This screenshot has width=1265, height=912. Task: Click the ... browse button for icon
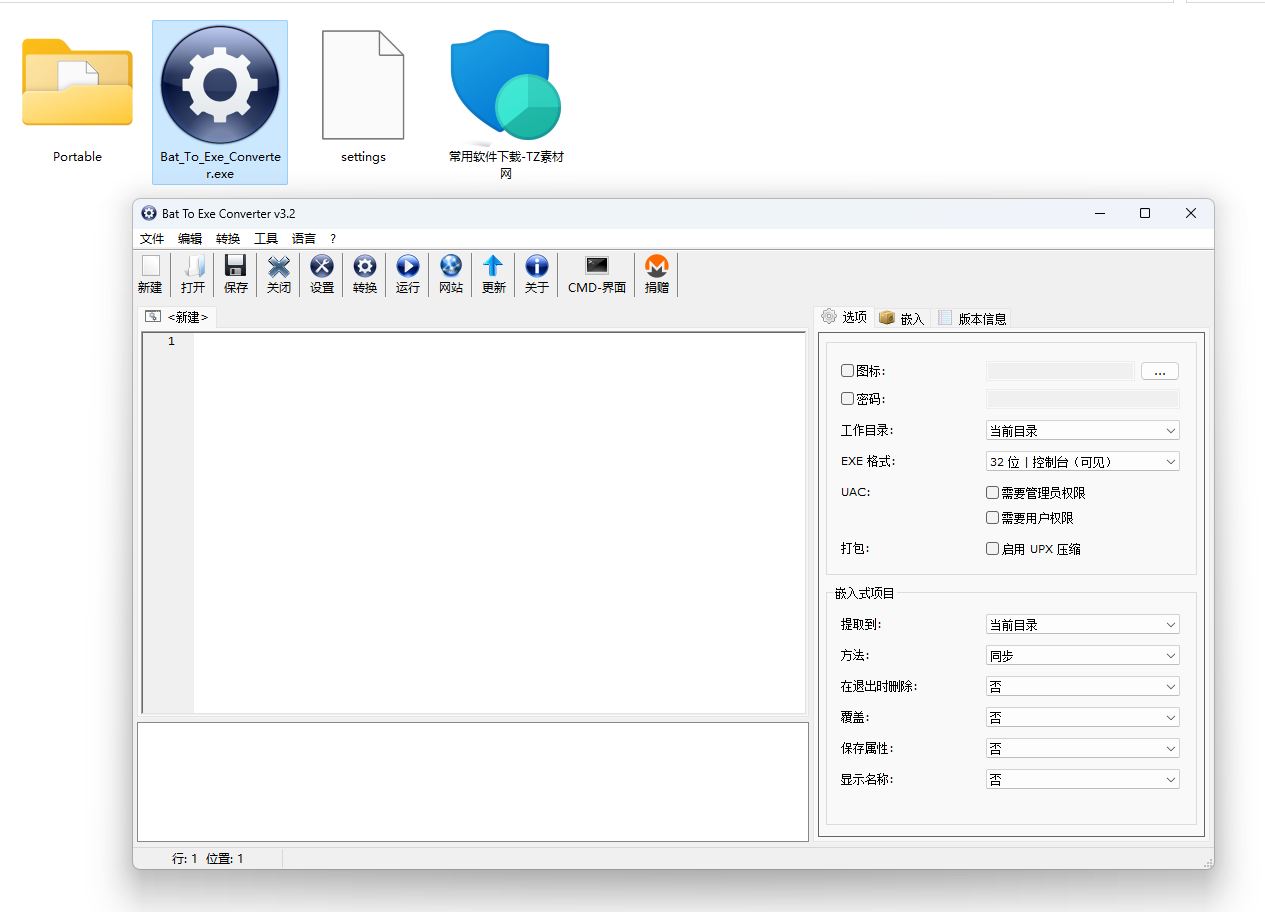coord(1160,371)
